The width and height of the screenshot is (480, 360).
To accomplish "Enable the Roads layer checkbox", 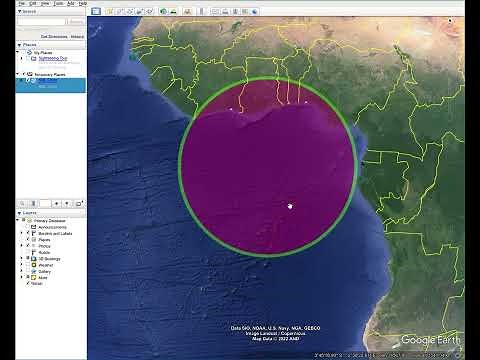I will click(x=28, y=252).
